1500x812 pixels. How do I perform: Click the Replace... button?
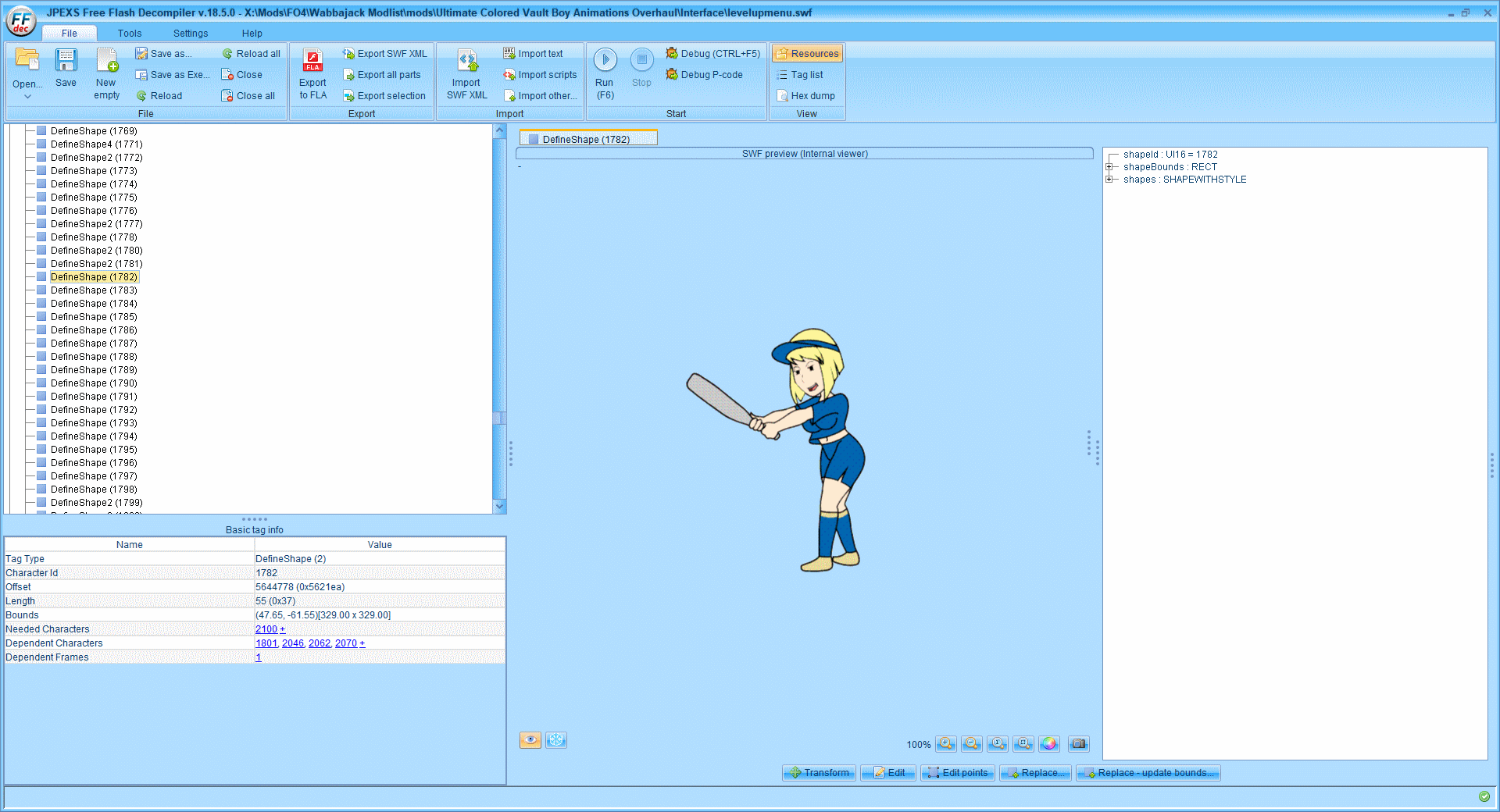[x=1035, y=773]
